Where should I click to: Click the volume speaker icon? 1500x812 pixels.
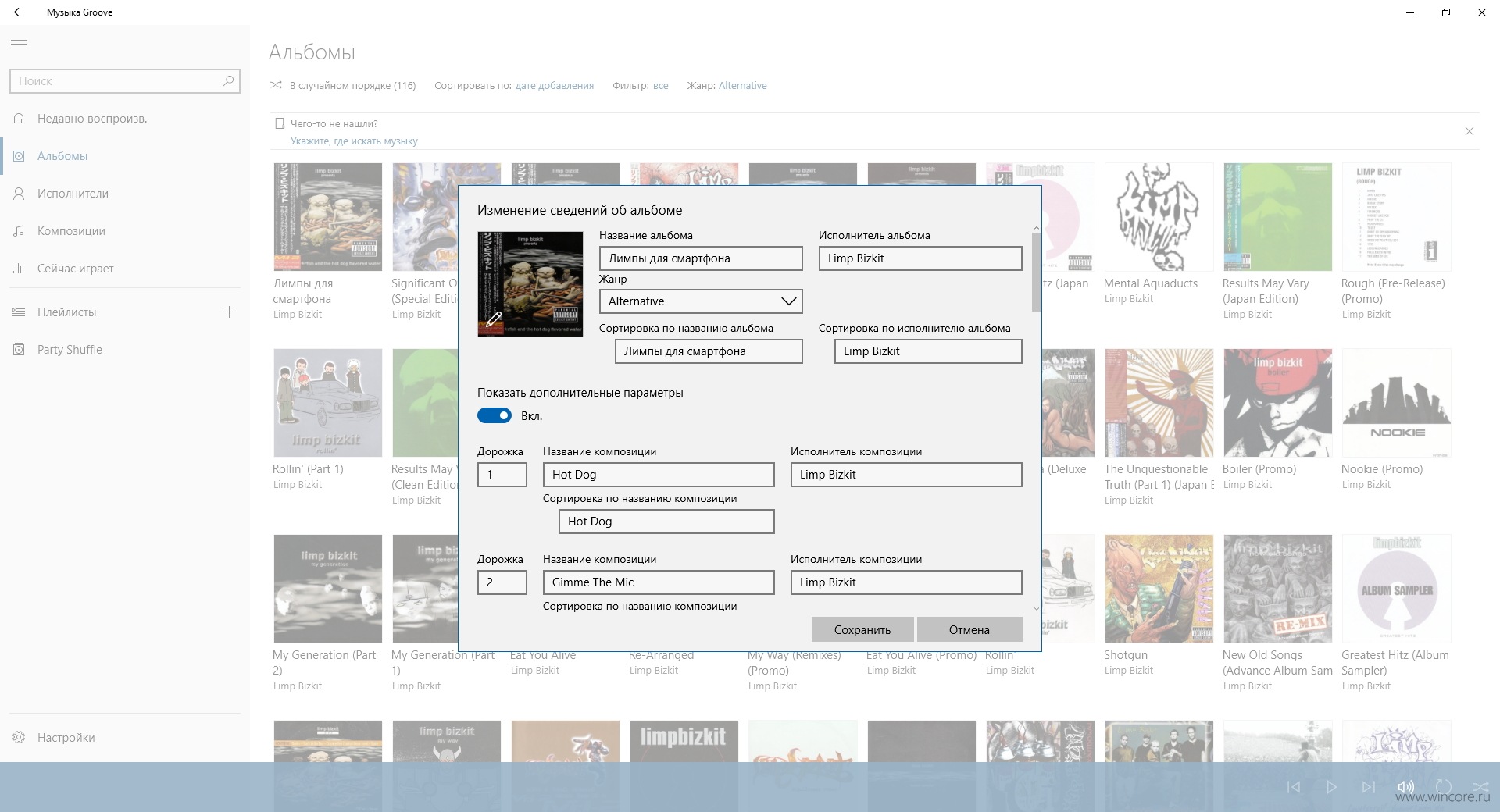coord(1405,787)
